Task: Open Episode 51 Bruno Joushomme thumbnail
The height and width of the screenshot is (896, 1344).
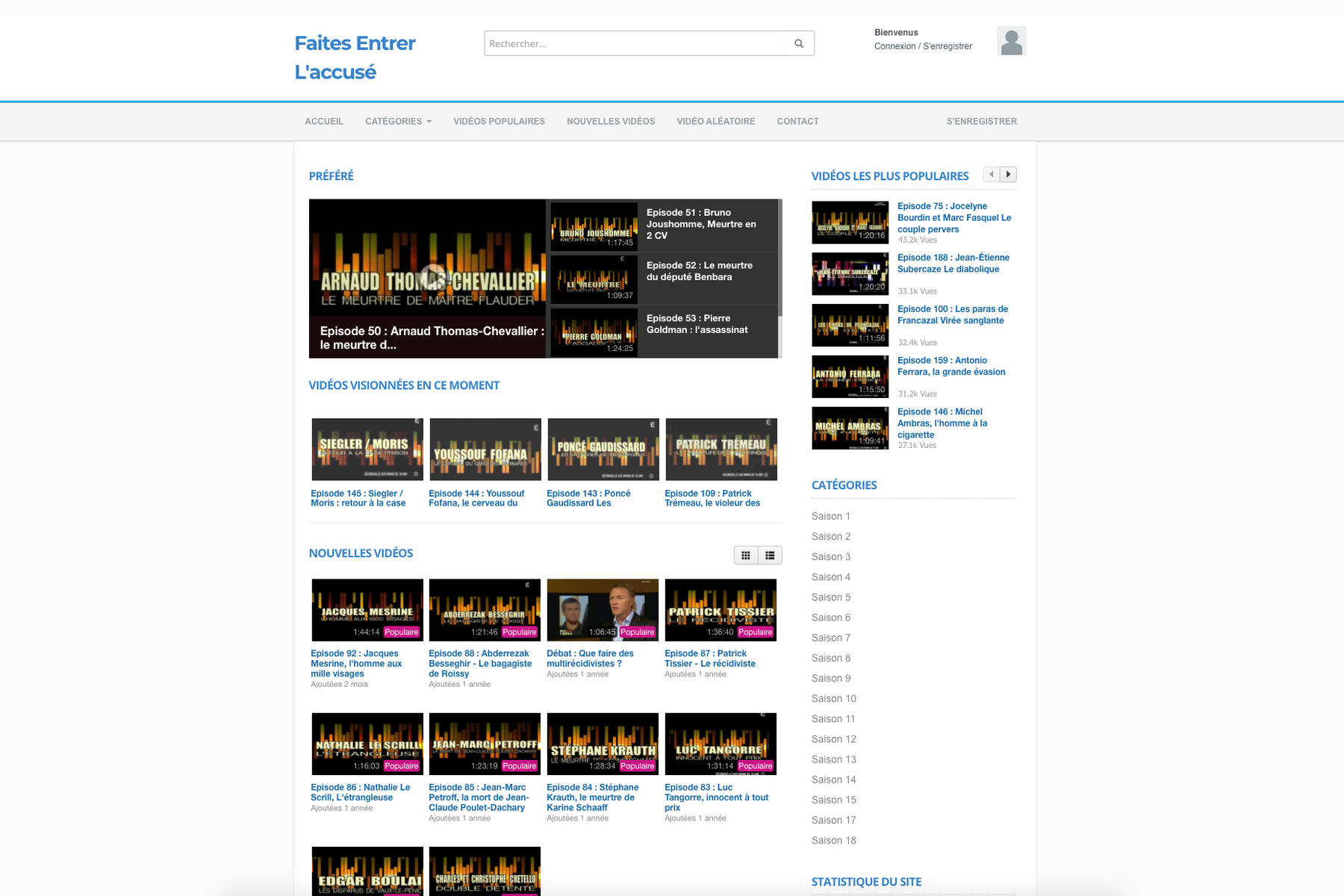Action: pos(594,225)
